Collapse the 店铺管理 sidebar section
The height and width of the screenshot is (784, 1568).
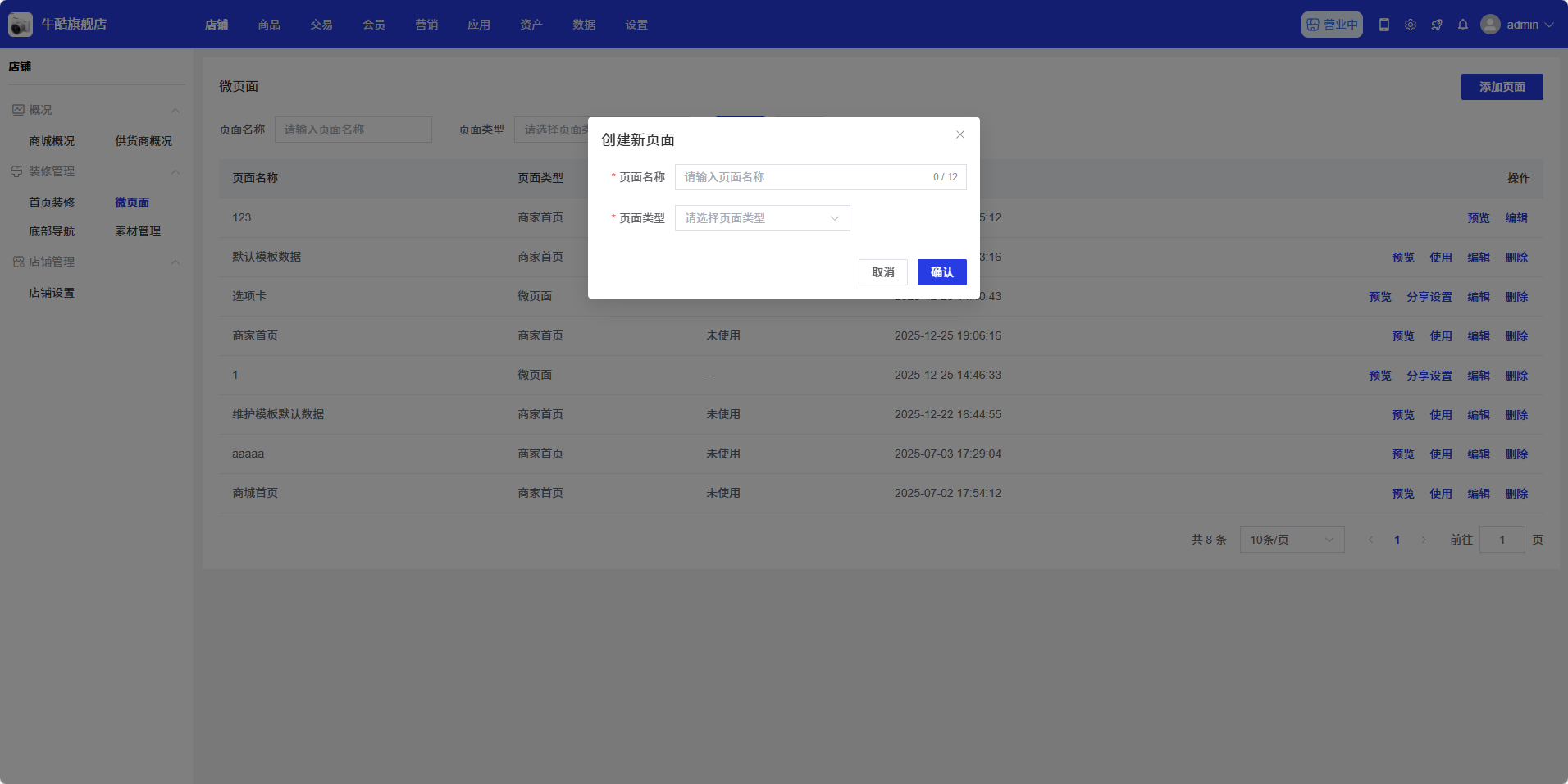pyautogui.click(x=175, y=262)
